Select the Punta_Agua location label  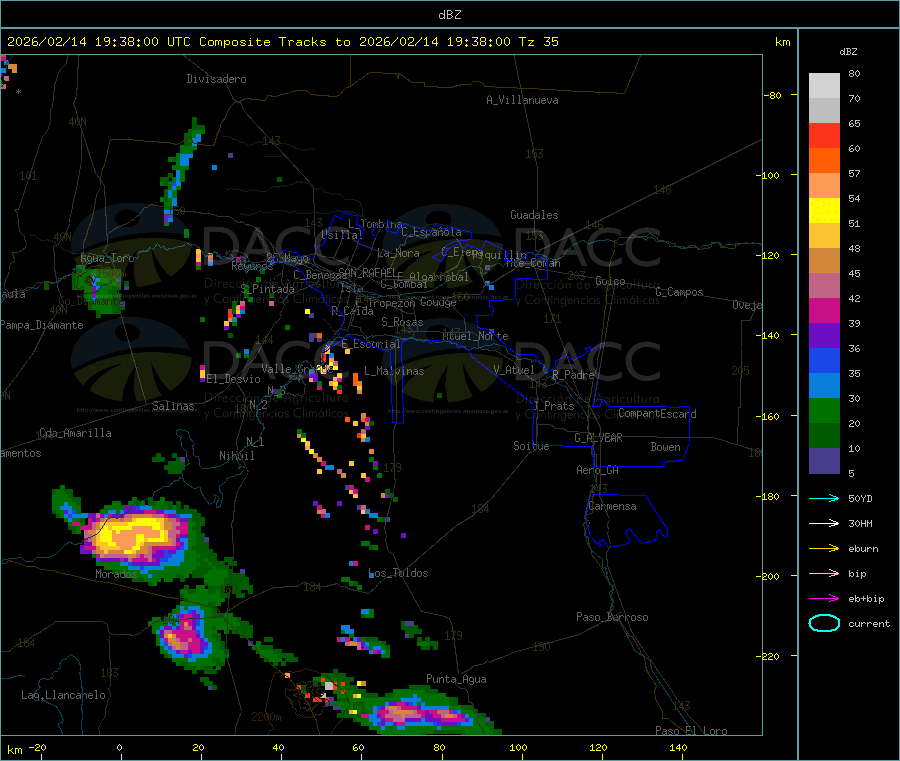456,679
